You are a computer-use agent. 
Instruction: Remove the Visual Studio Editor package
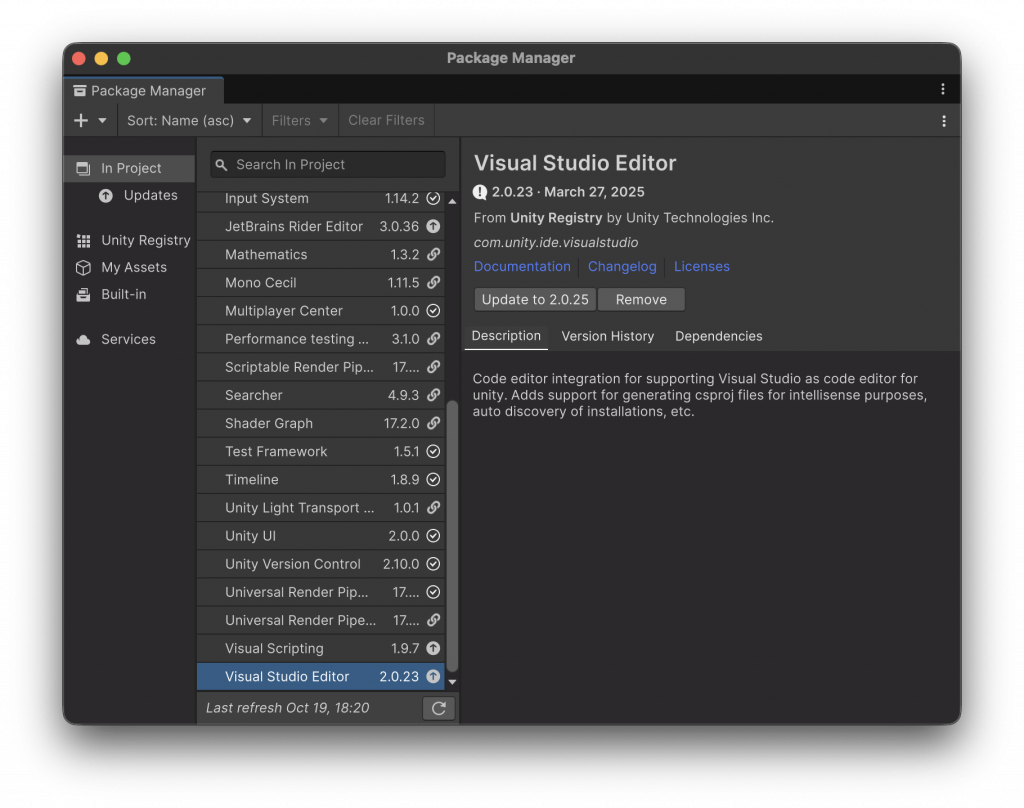[x=641, y=299]
